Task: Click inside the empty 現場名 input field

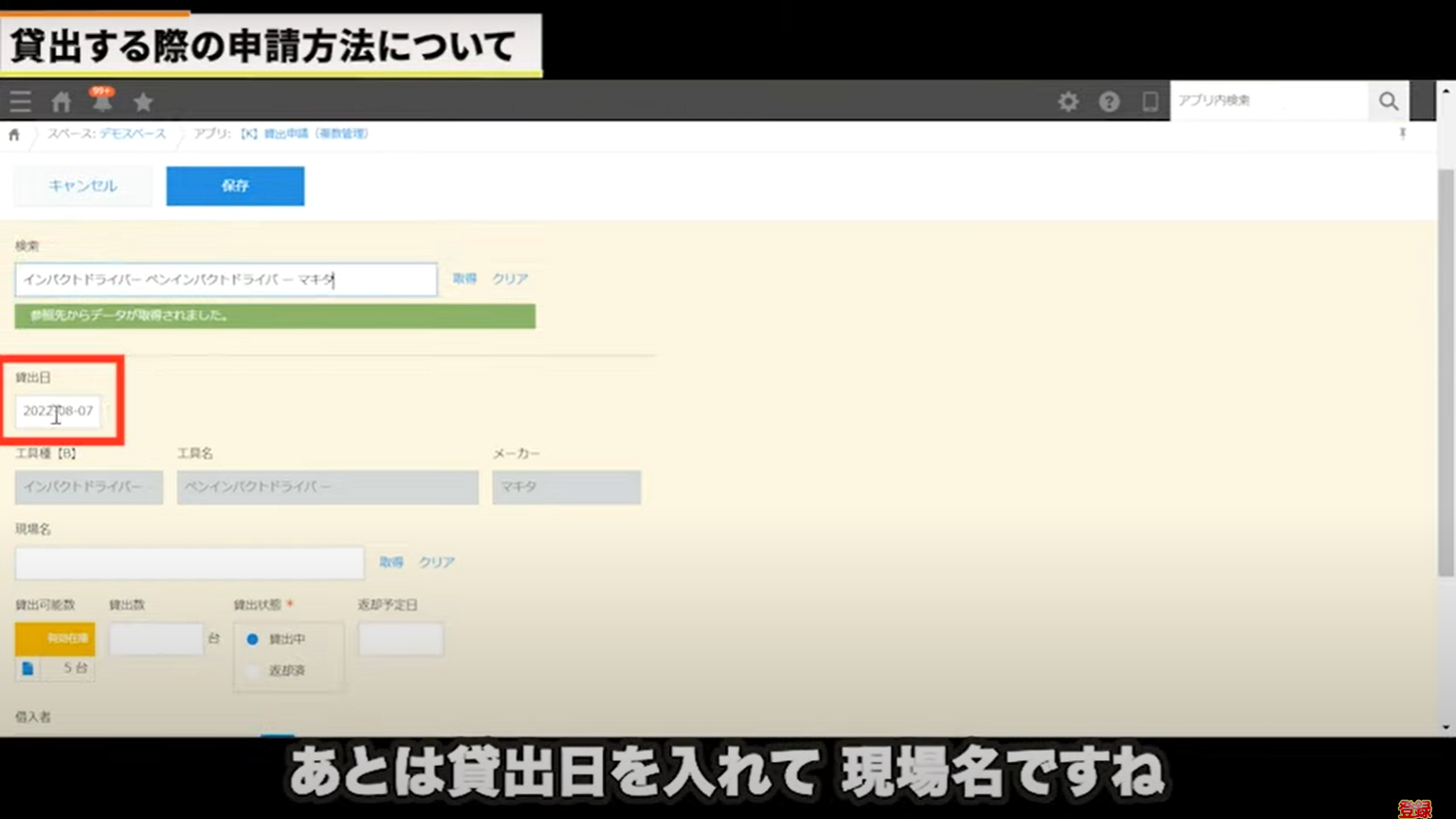Action: pos(189,562)
